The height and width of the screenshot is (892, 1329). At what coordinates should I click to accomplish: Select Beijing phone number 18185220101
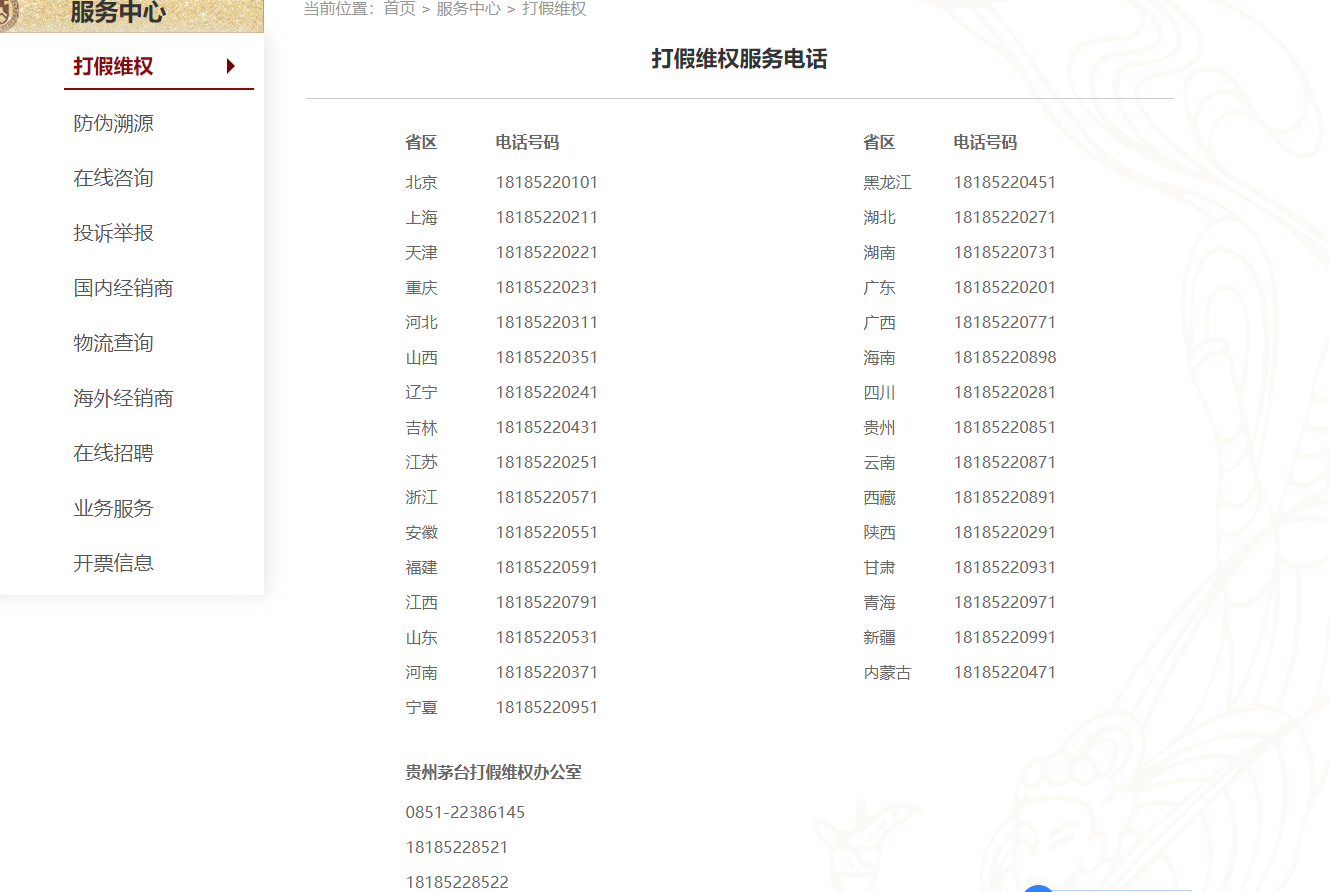click(x=547, y=182)
